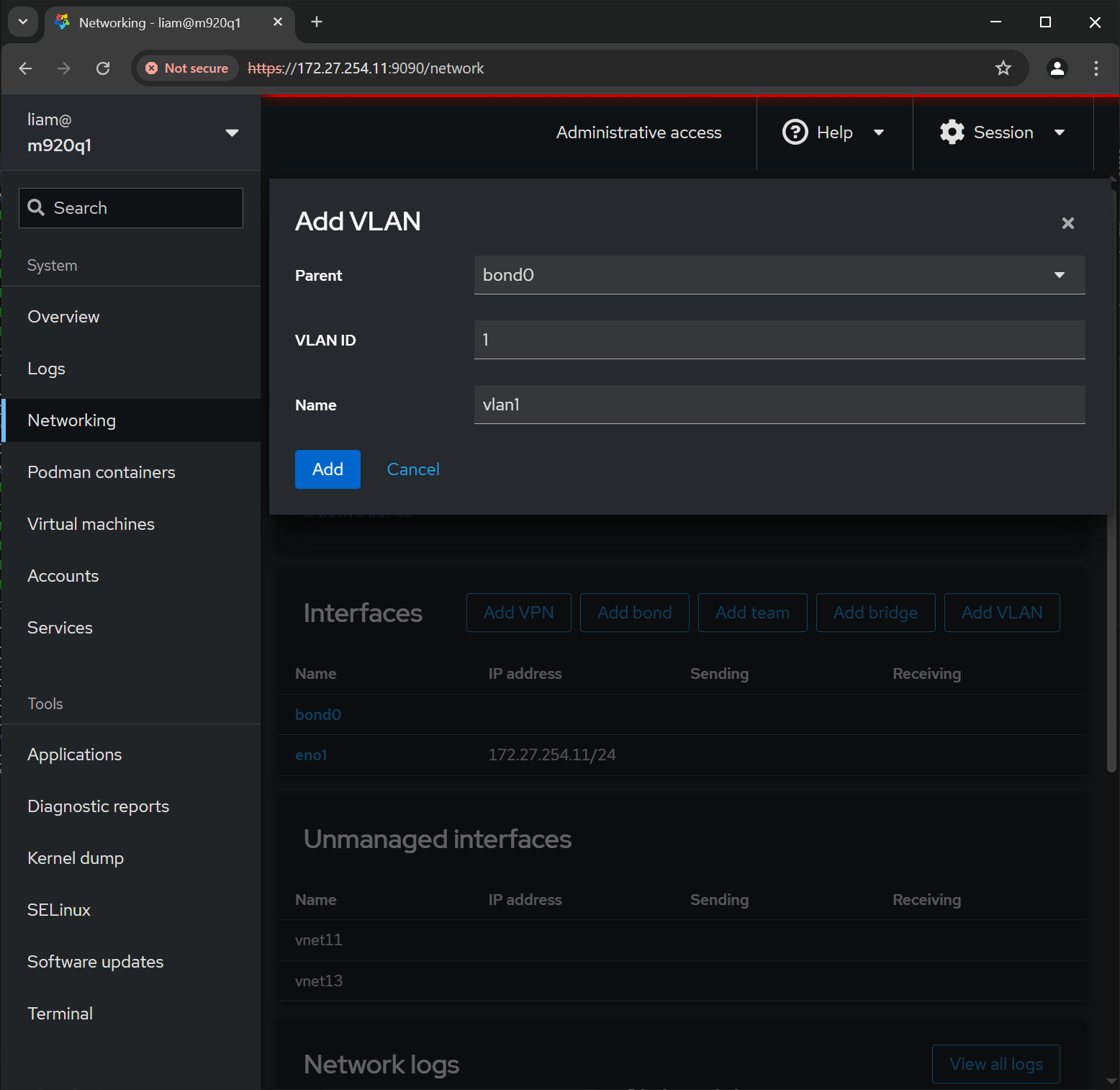Navigate to Services
This screenshot has height=1090, width=1120.
click(131, 628)
